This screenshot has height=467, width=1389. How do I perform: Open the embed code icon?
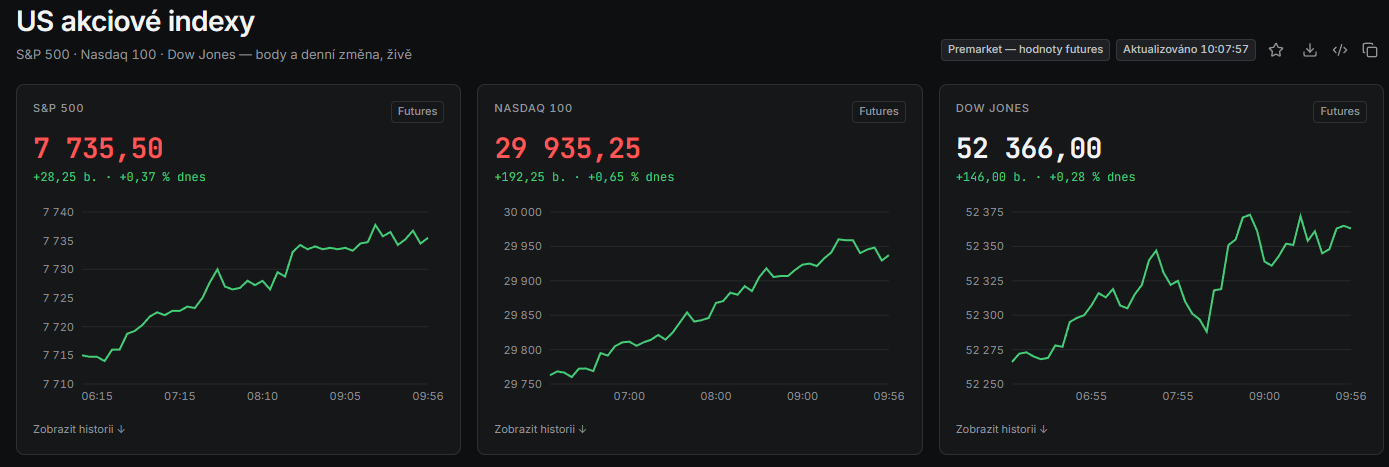coord(1340,50)
